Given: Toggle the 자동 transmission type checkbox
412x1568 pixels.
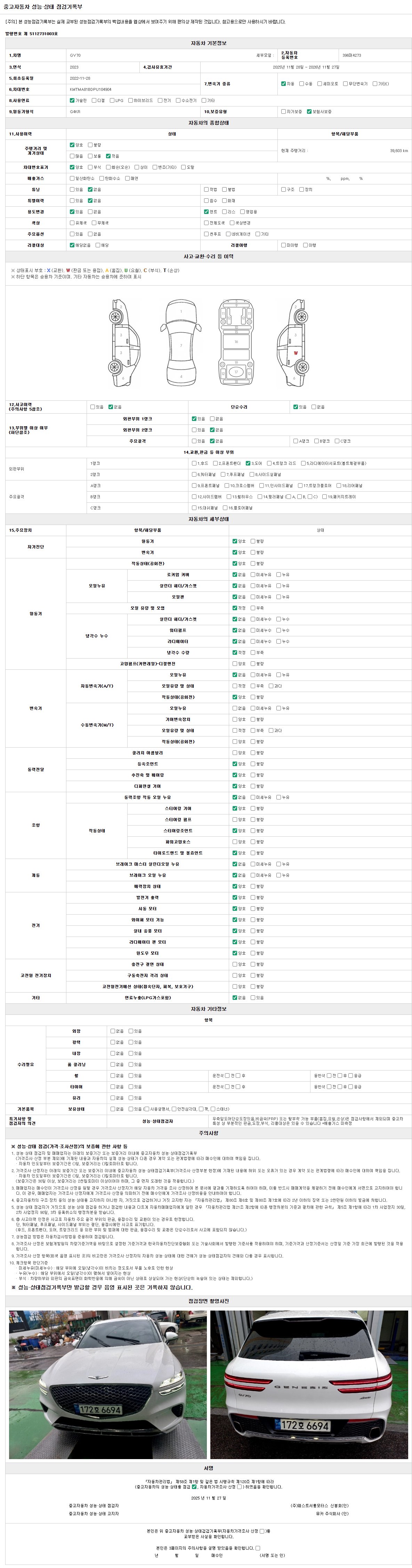Looking at the screenshot, I should click(x=284, y=84).
